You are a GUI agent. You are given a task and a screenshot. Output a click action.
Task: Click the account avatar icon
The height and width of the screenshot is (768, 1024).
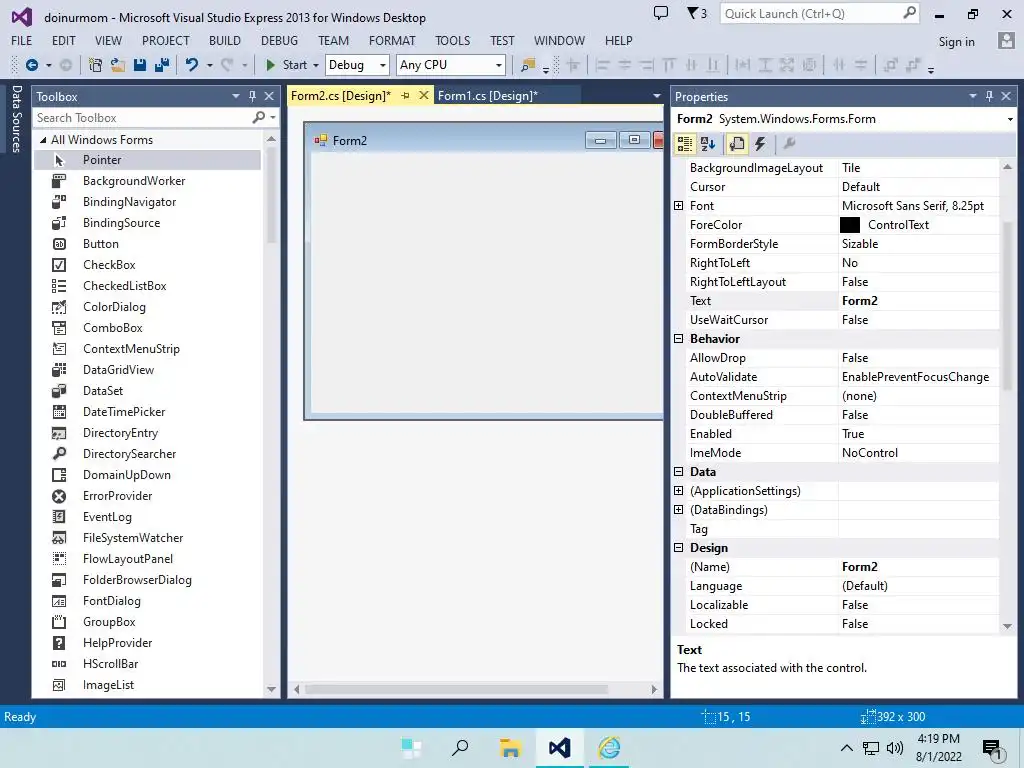(x=1006, y=40)
